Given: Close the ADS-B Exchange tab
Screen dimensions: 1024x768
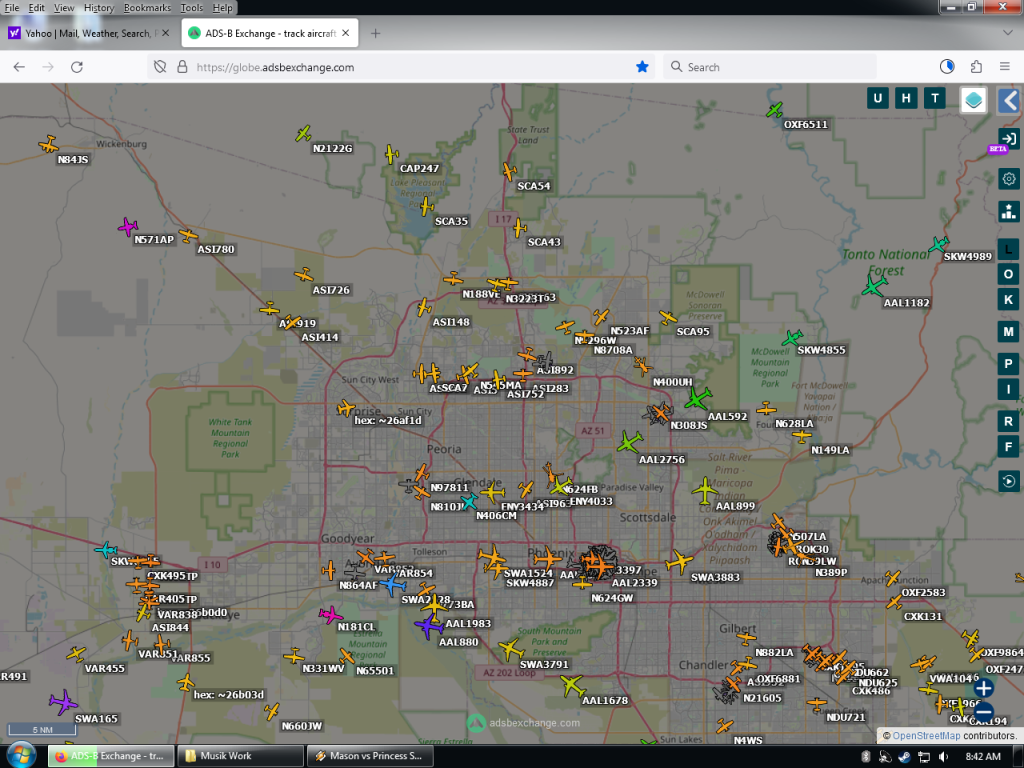Looking at the screenshot, I should click(345, 33).
